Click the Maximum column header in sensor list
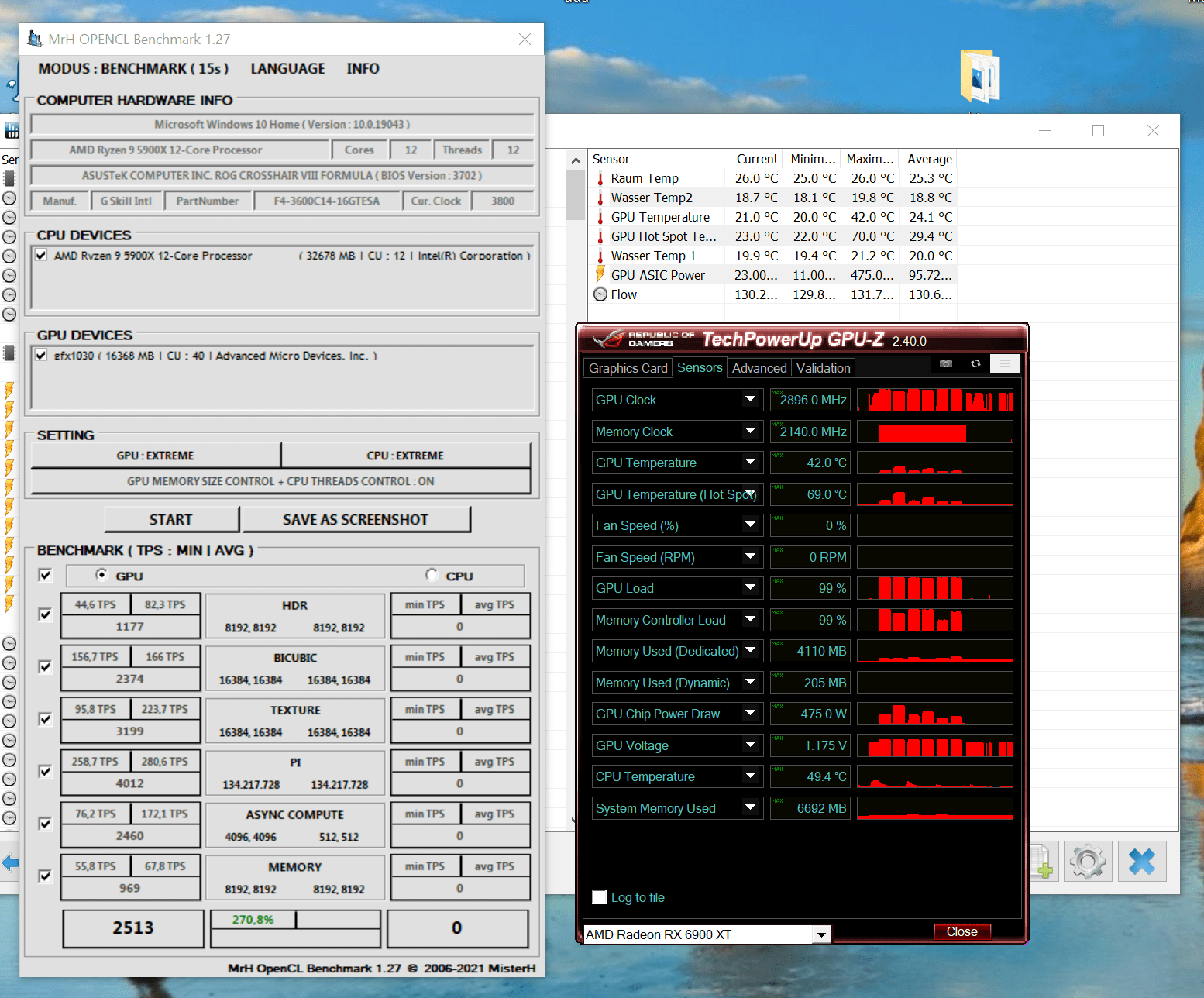Screen dimensions: 1204x998 coord(870,159)
